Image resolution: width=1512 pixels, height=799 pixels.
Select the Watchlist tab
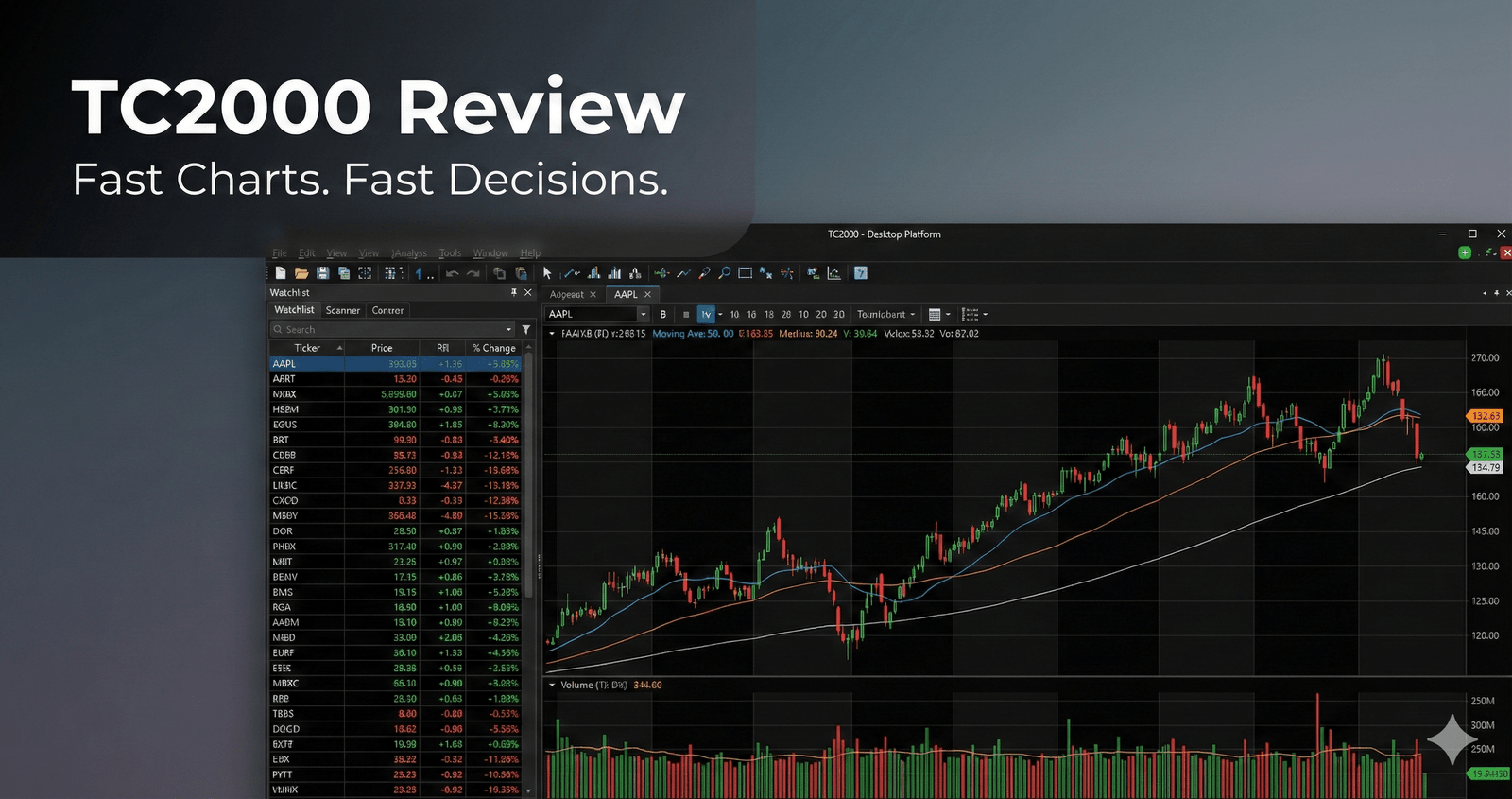[294, 310]
